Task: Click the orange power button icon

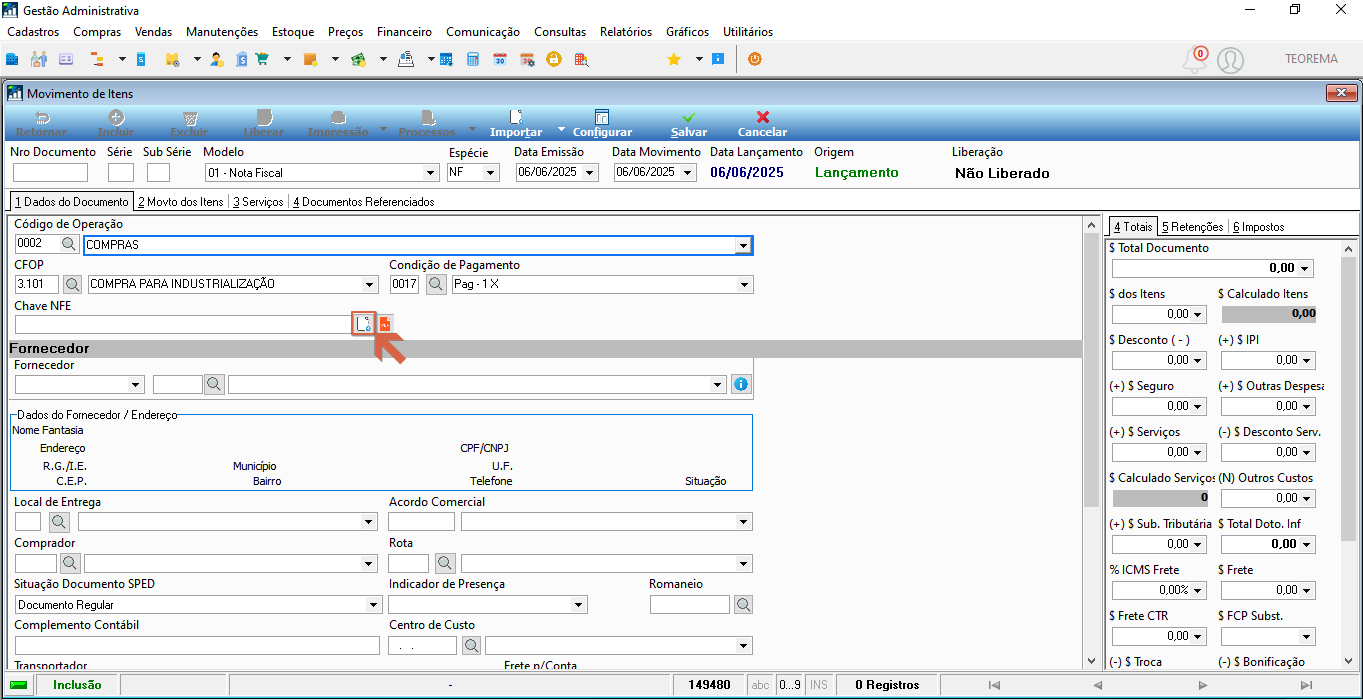Action: (x=754, y=59)
